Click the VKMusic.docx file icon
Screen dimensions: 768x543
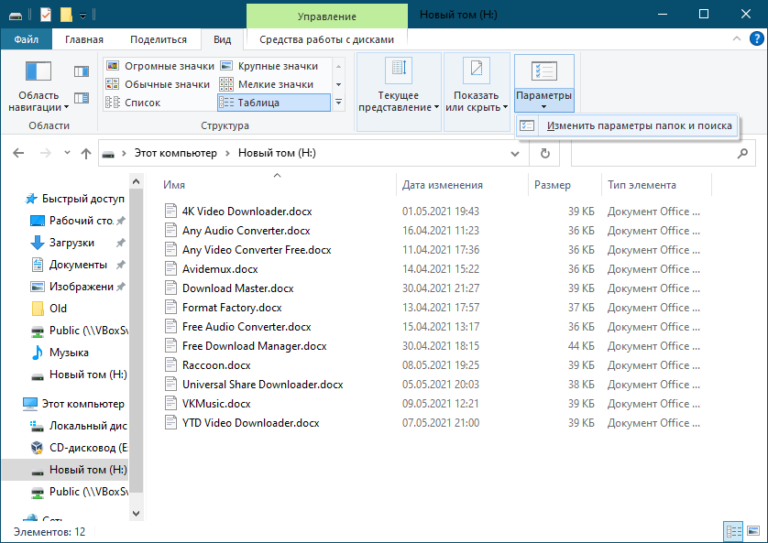(170, 403)
